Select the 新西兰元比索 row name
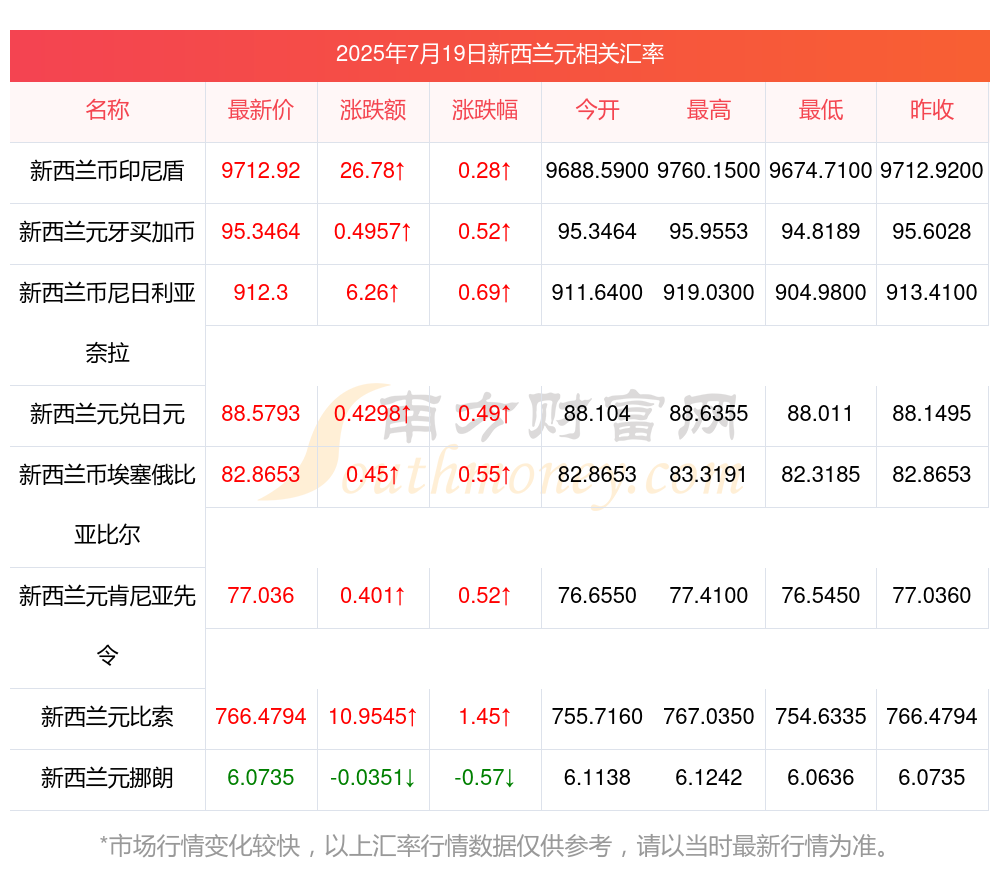 pos(107,718)
